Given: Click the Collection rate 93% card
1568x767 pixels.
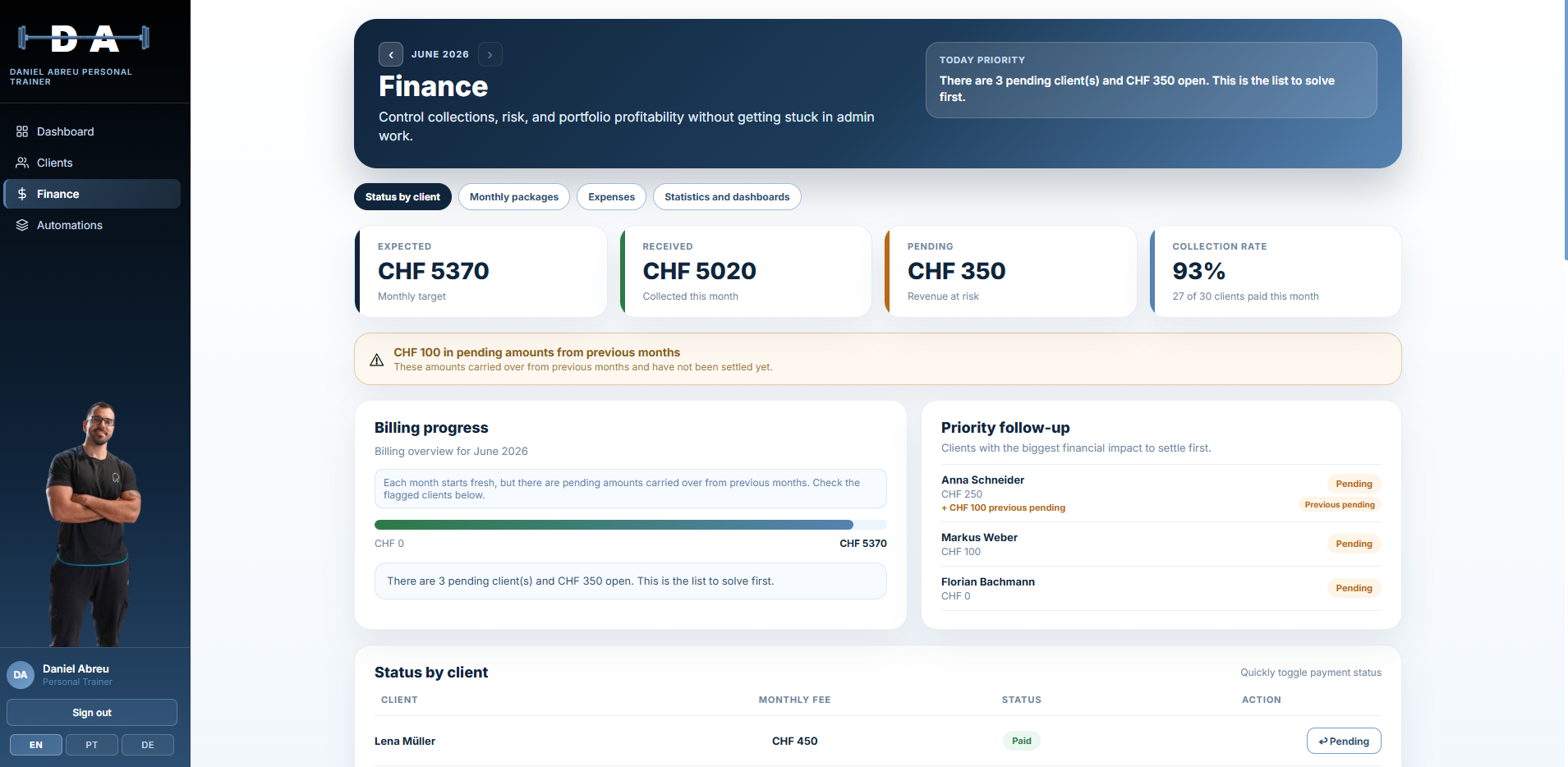Looking at the screenshot, I should coord(1276,272).
